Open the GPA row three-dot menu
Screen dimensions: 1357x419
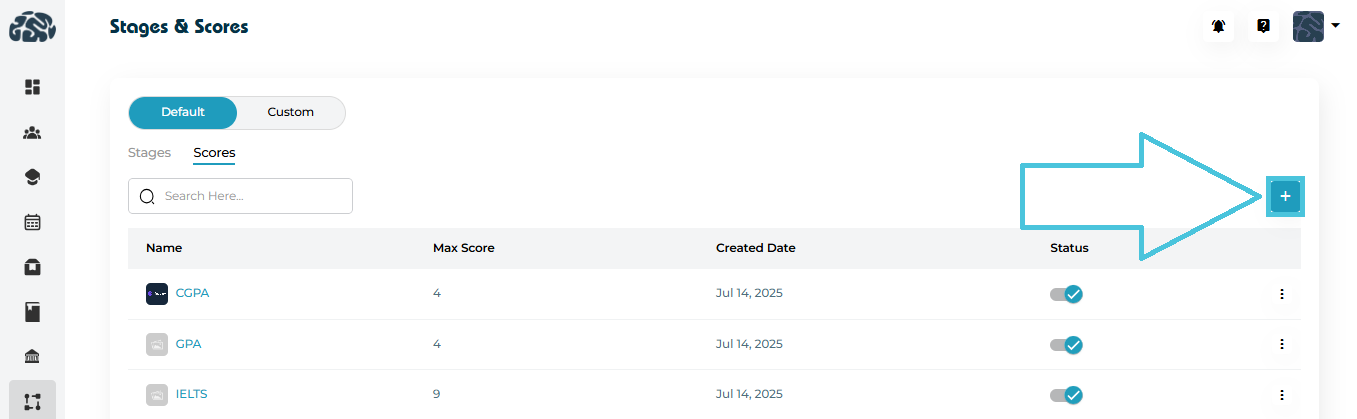1281,344
